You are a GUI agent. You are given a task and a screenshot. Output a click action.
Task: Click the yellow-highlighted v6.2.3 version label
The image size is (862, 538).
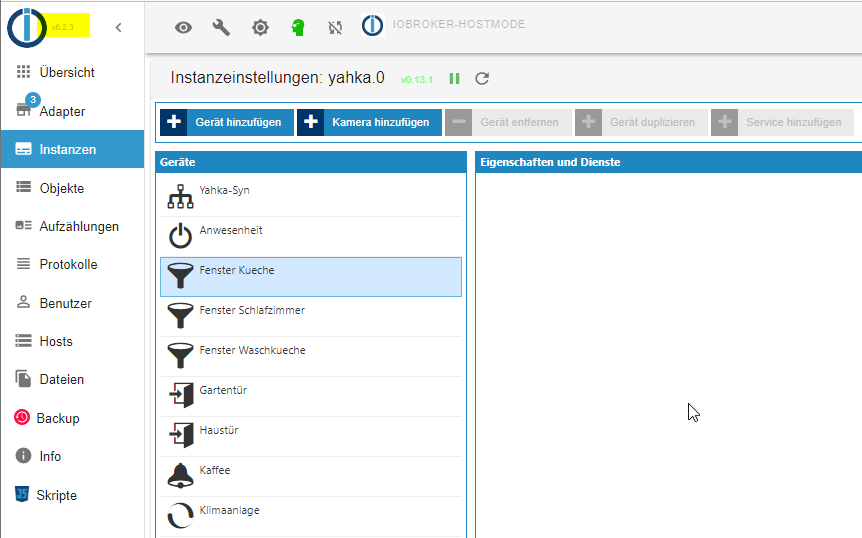click(63, 27)
